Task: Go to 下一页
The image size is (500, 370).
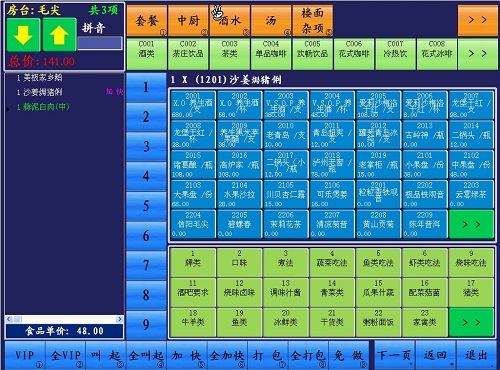Action: [394, 355]
